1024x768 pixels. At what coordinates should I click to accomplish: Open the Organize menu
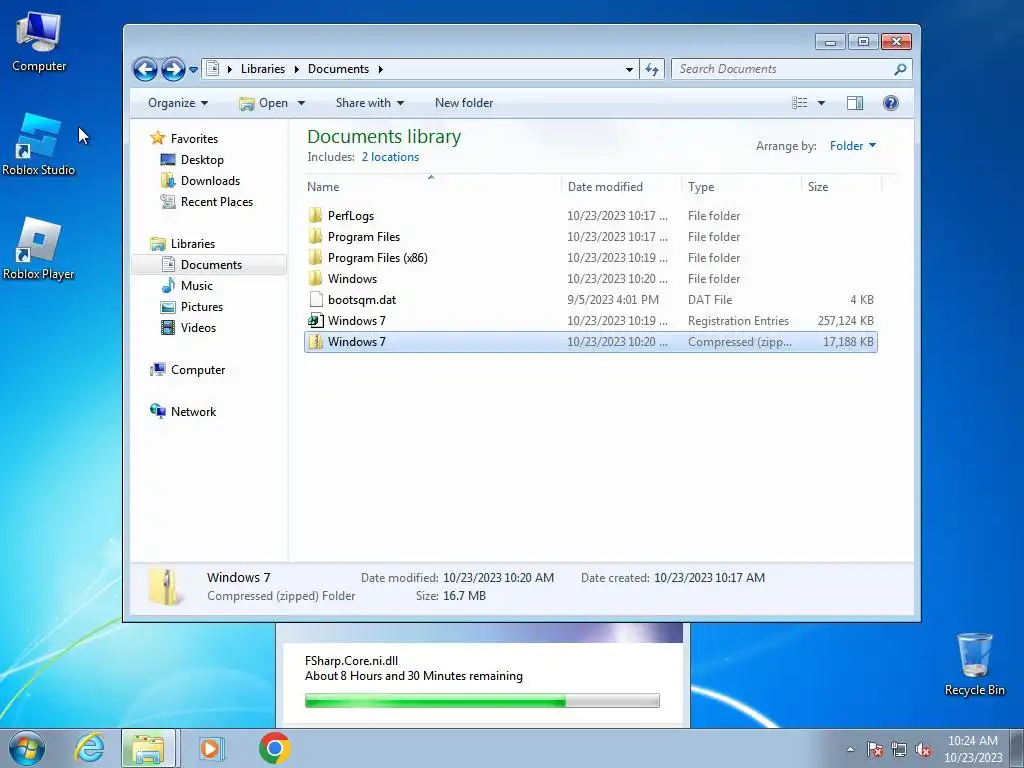[x=178, y=103]
